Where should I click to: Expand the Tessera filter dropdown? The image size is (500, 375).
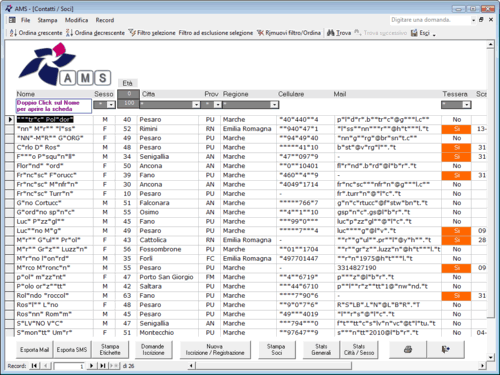[467, 105]
